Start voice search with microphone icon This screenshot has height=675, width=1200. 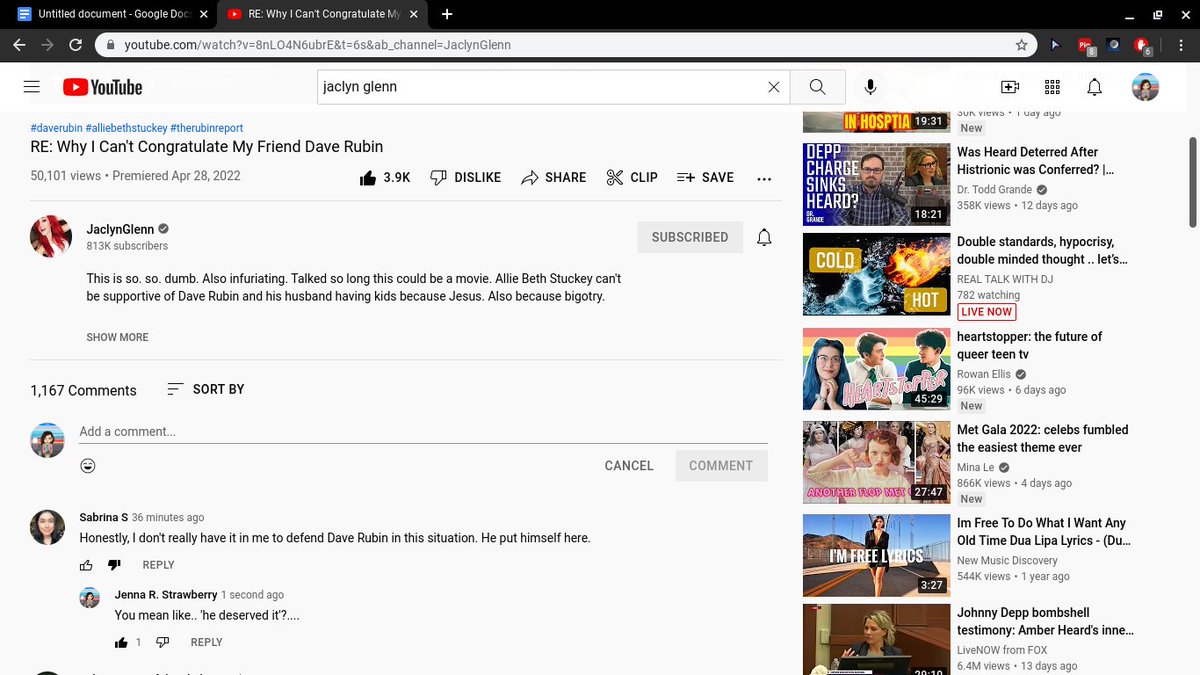pyautogui.click(x=870, y=87)
